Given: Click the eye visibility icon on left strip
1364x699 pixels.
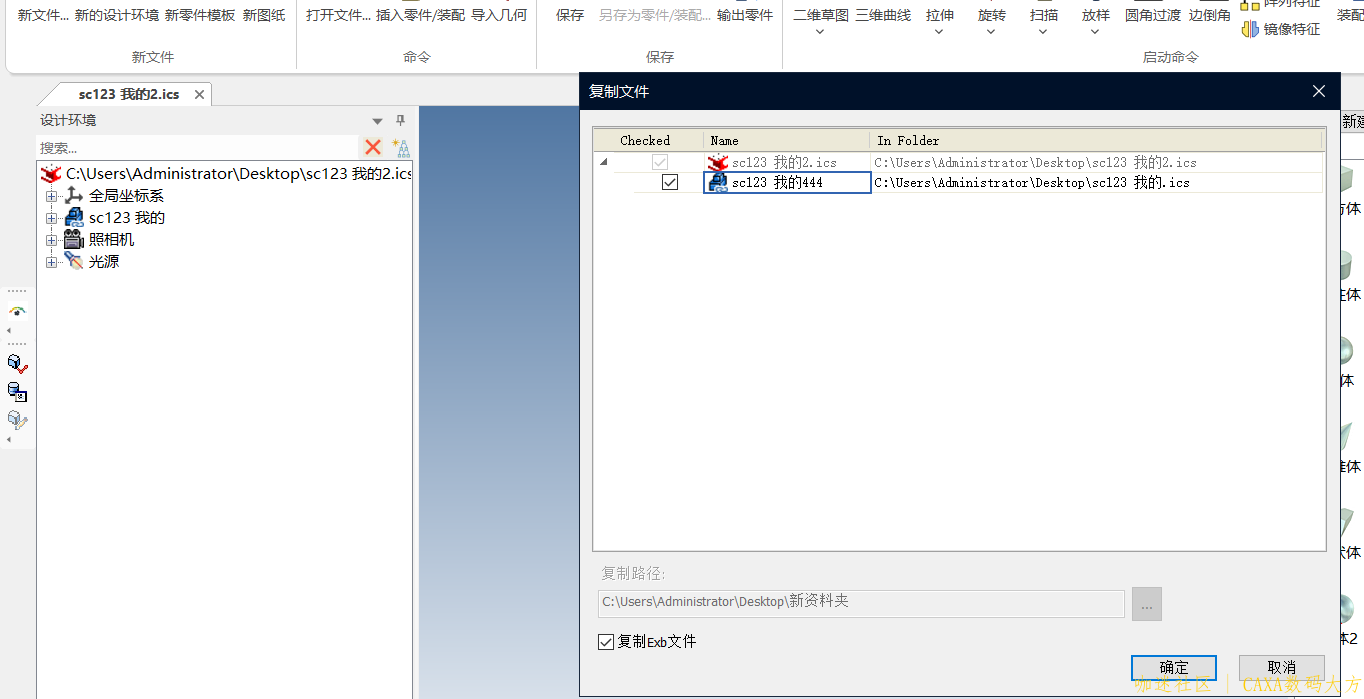Looking at the screenshot, I should coord(17,312).
